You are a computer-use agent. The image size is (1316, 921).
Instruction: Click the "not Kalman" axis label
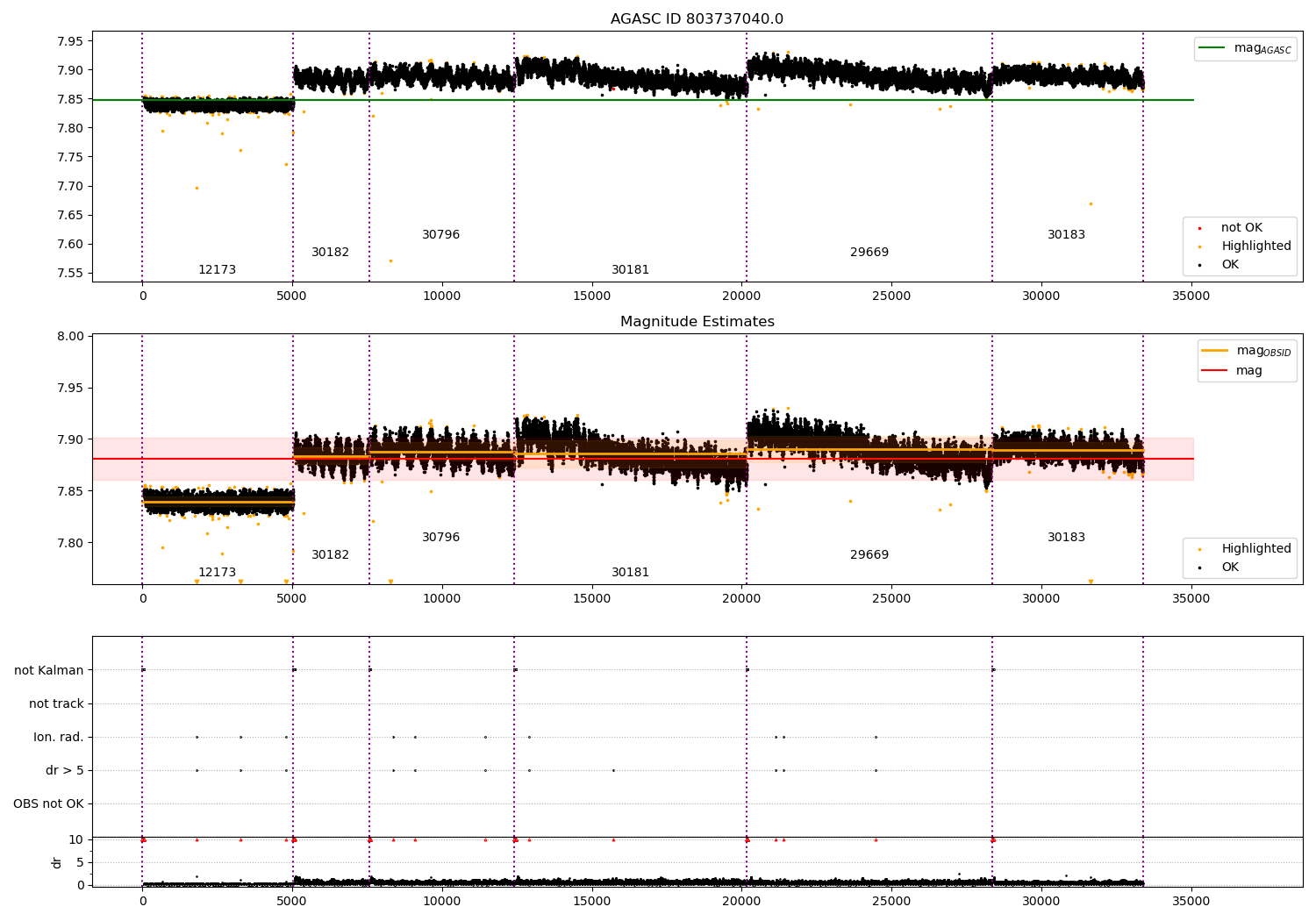click(x=49, y=670)
